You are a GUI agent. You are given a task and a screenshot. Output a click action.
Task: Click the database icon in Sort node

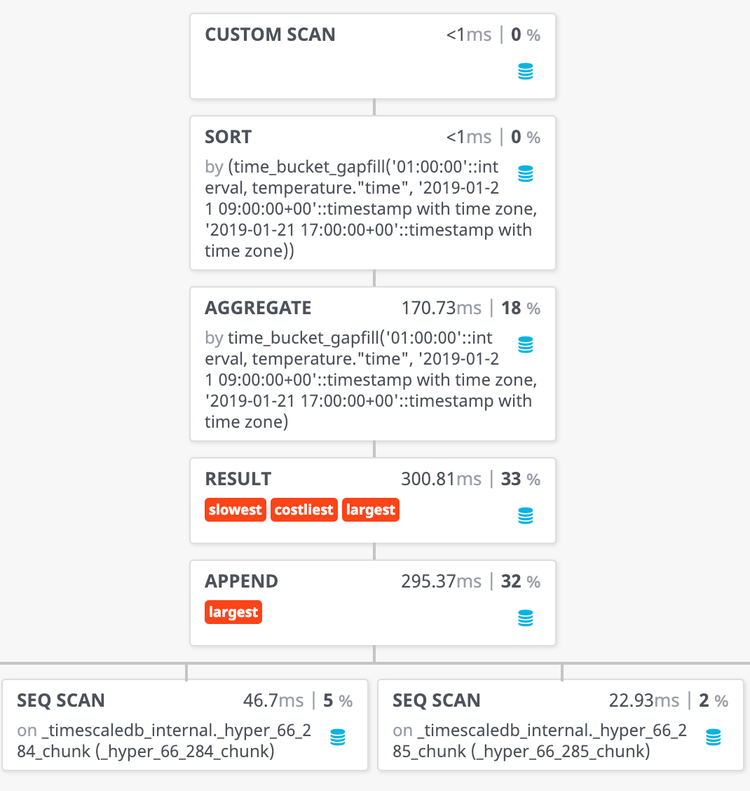pos(526,174)
